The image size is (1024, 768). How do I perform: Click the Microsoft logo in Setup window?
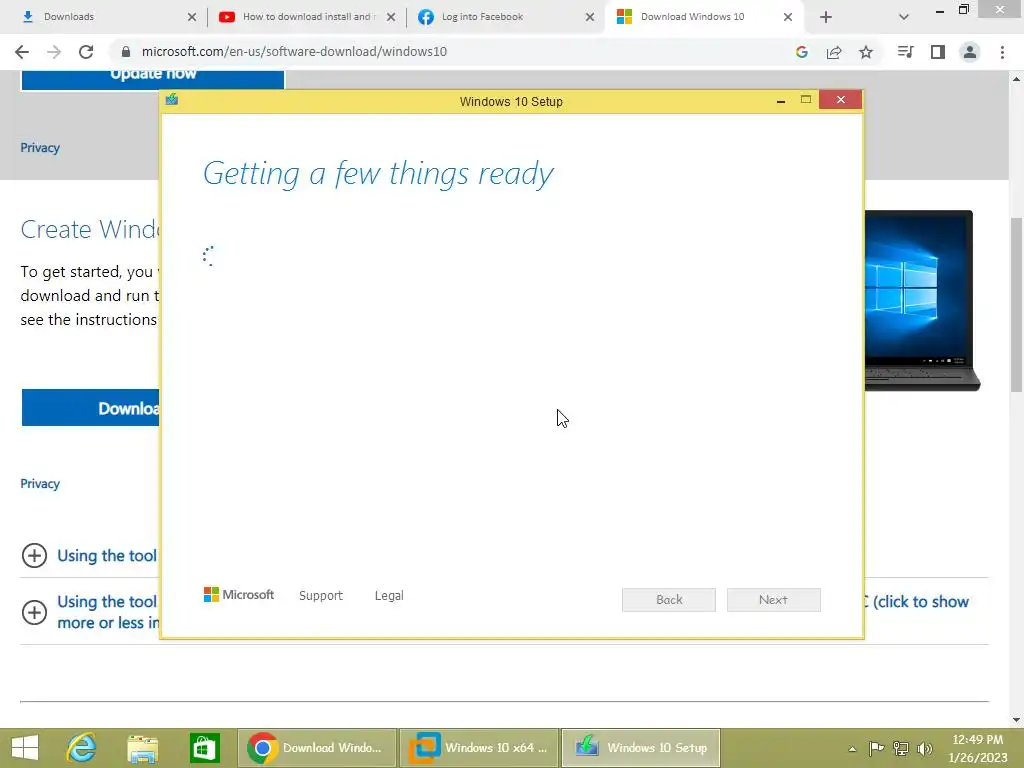pyautogui.click(x=239, y=595)
